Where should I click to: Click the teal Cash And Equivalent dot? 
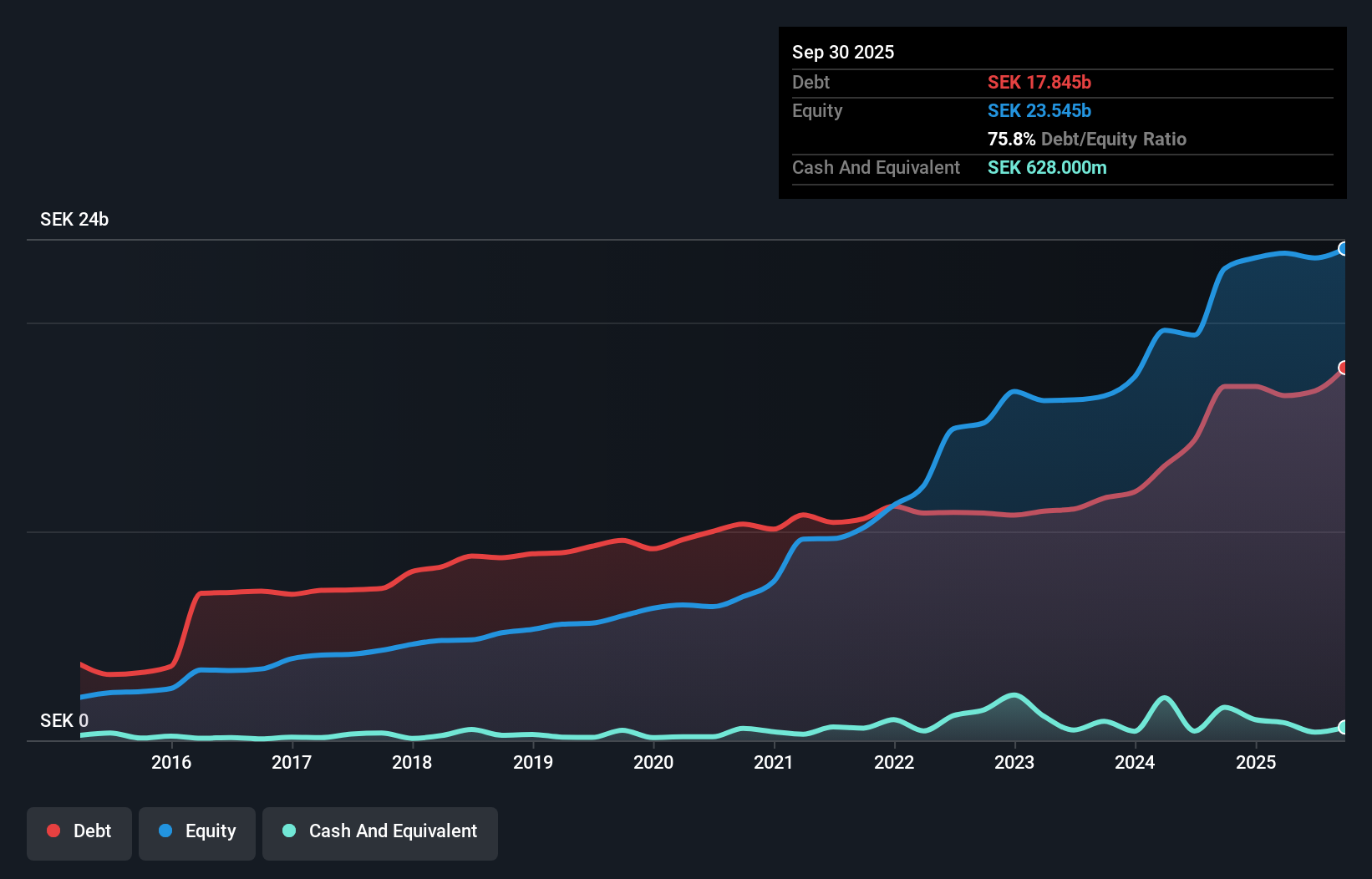[x=289, y=831]
